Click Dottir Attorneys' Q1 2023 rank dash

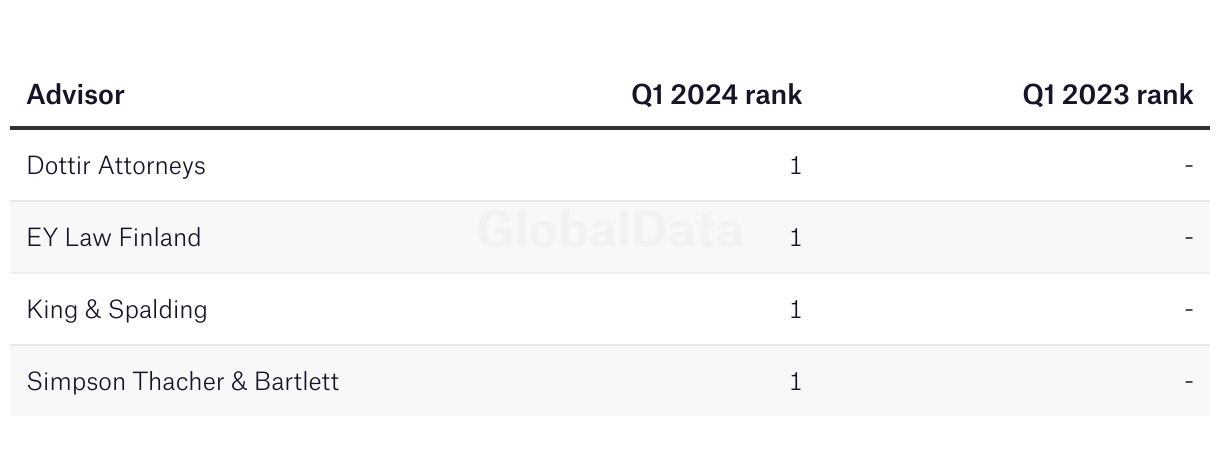click(1189, 165)
